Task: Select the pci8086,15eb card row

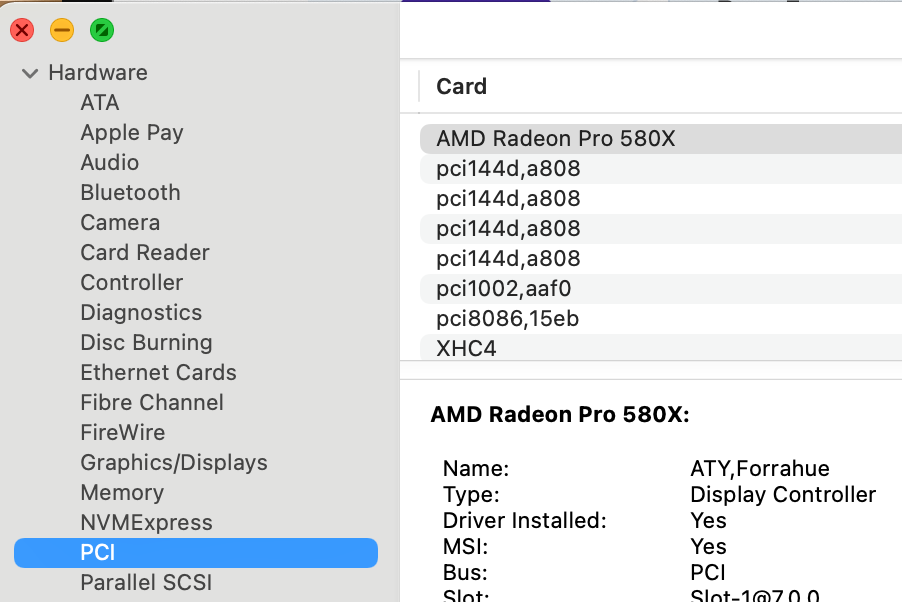Action: click(507, 319)
